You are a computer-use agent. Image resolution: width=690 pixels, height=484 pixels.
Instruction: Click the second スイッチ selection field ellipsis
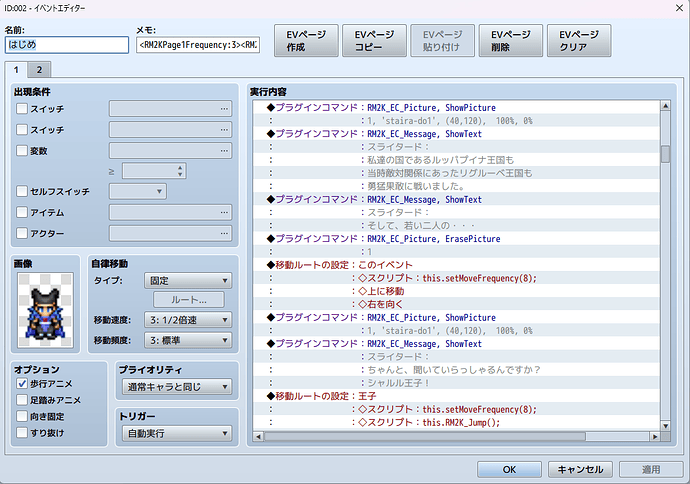pyautogui.click(x=224, y=130)
